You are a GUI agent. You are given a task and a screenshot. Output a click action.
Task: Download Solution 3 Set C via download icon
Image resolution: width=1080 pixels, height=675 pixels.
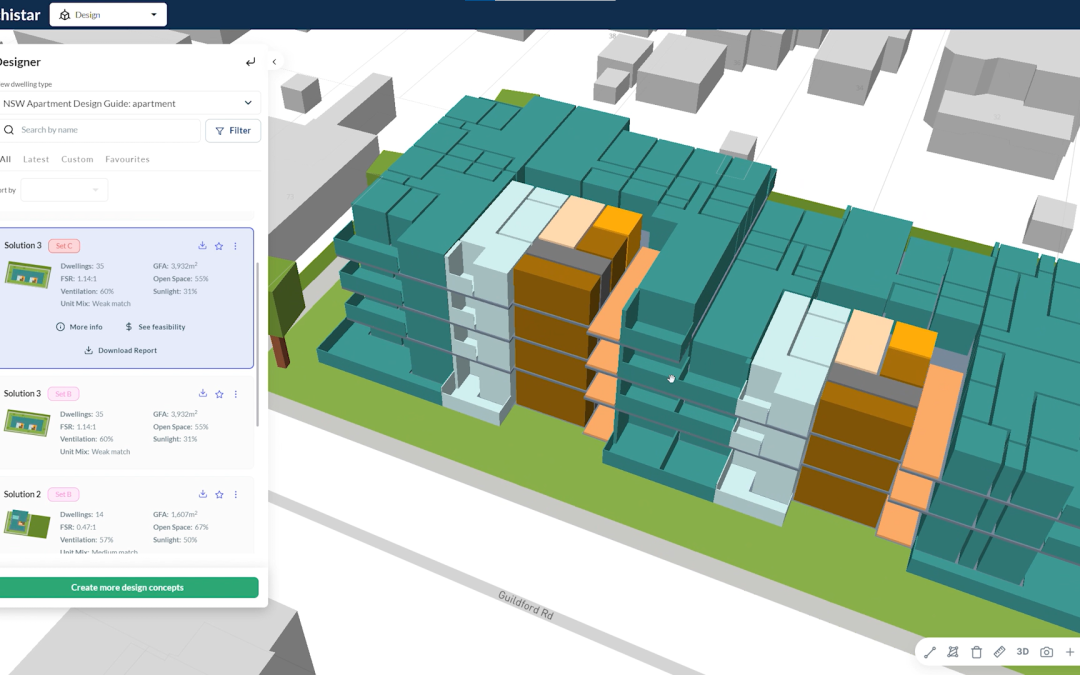[202, 245]
